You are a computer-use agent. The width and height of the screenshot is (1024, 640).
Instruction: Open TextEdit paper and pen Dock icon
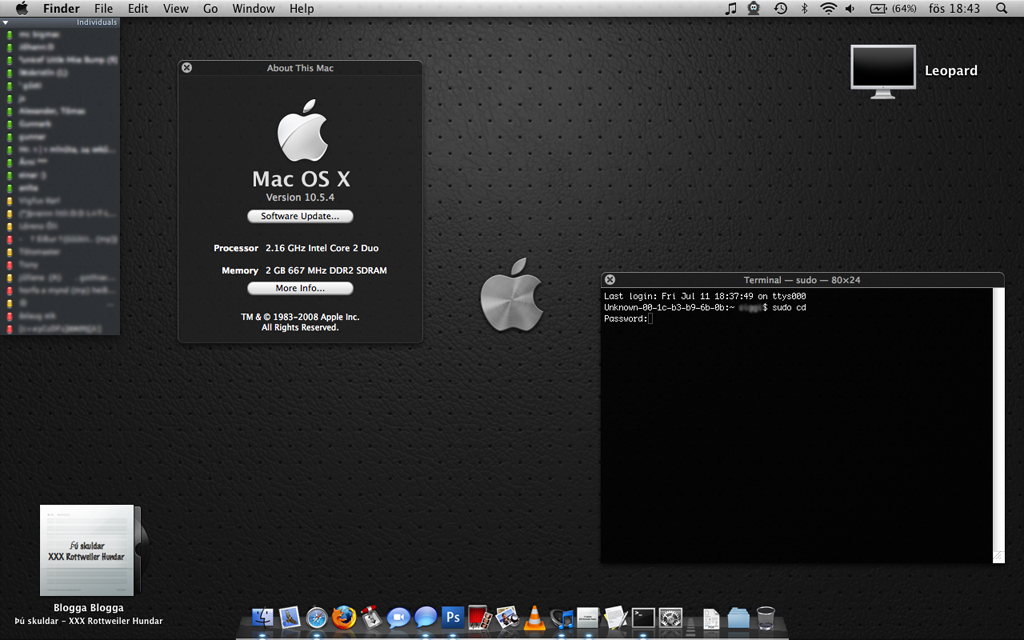pos(615,616)
